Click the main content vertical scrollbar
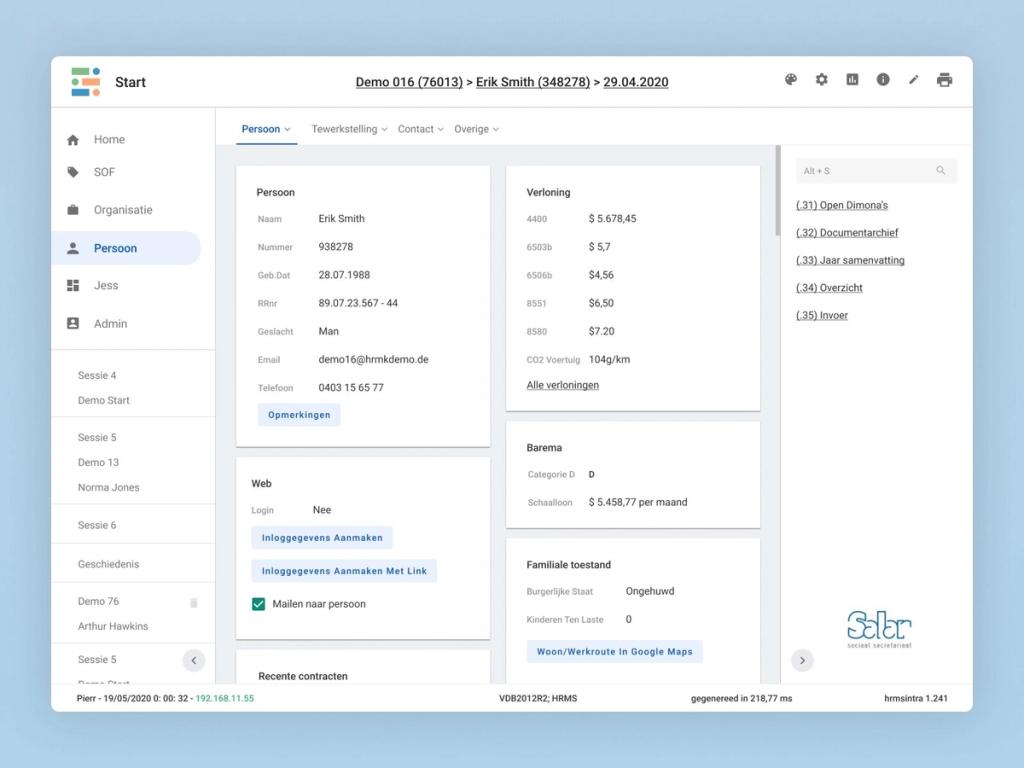Screen dimensions: 1024x768 click(777, 191)
